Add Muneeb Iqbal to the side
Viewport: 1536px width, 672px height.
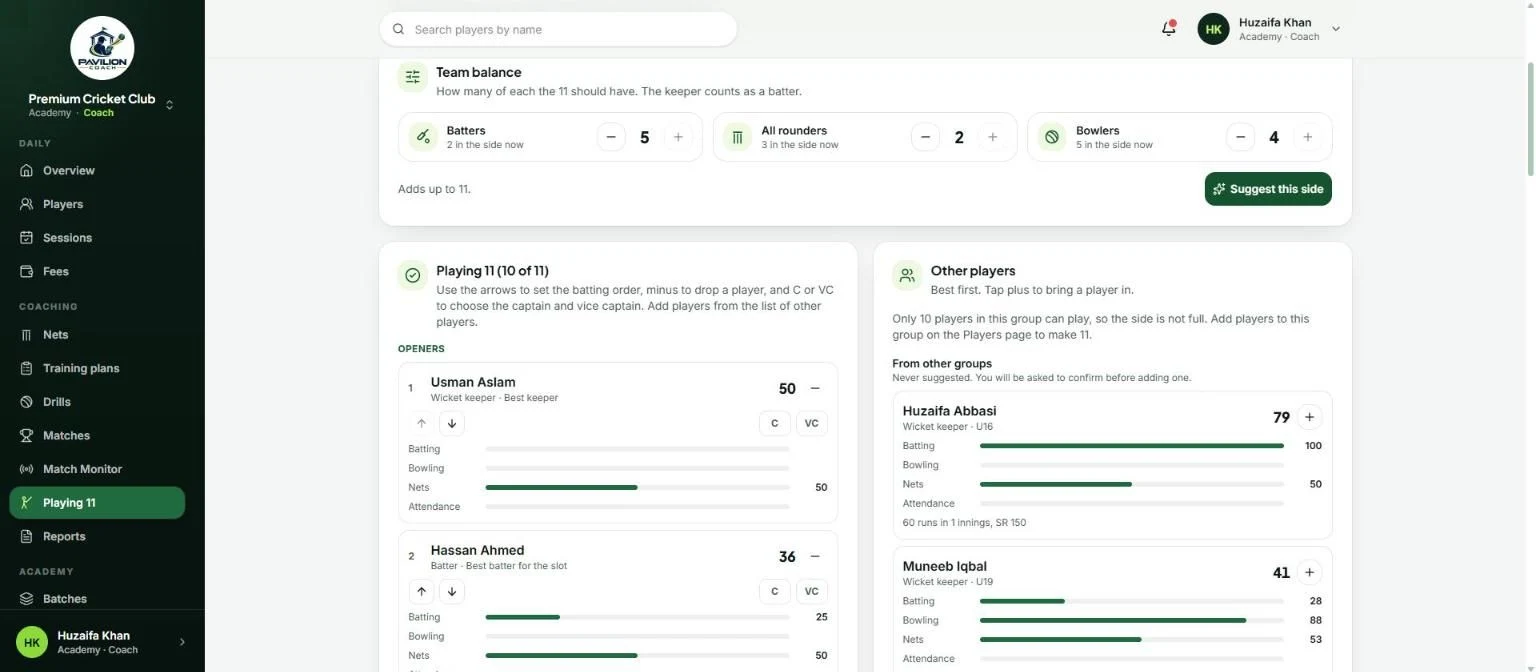1309,572
